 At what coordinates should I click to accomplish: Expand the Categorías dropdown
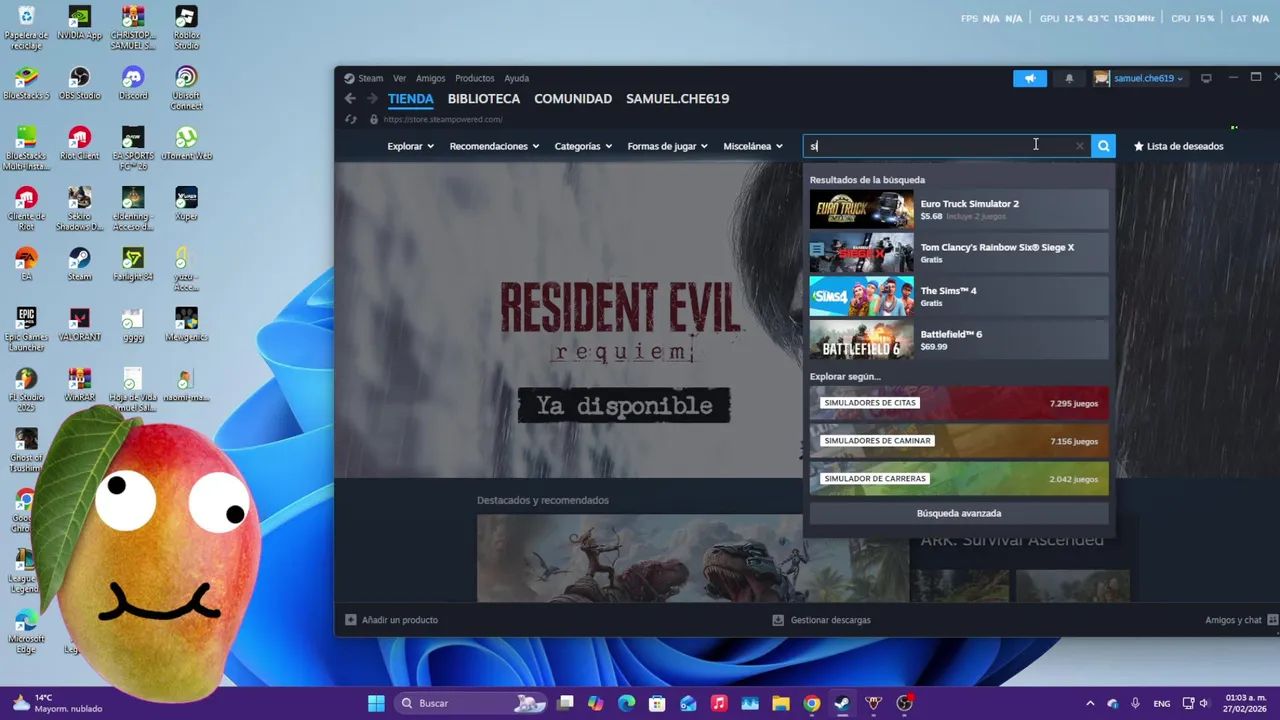coord(583,146)
